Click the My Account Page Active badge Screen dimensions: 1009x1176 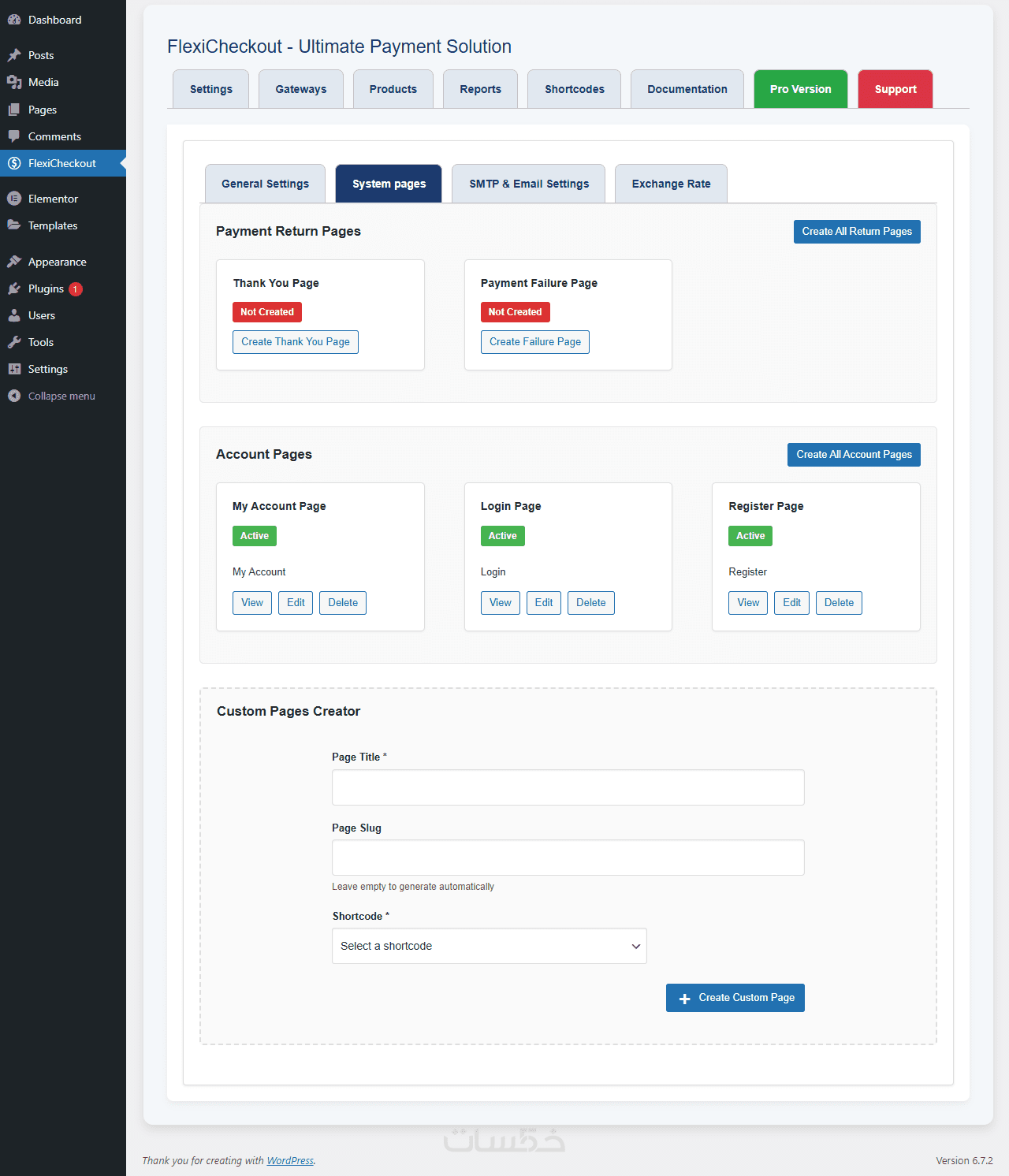[x=255, y=536]
